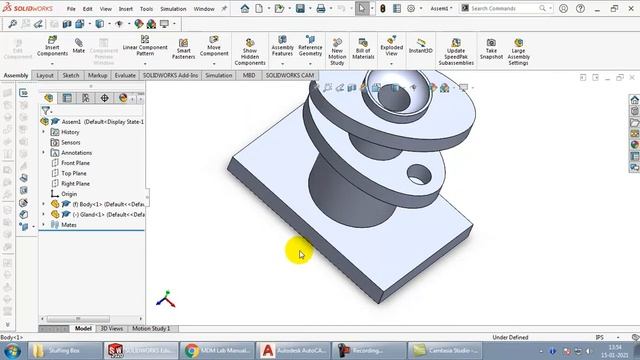640x360 pixels.
Task: Click the Windows Start button
Action: click(12, 351)
